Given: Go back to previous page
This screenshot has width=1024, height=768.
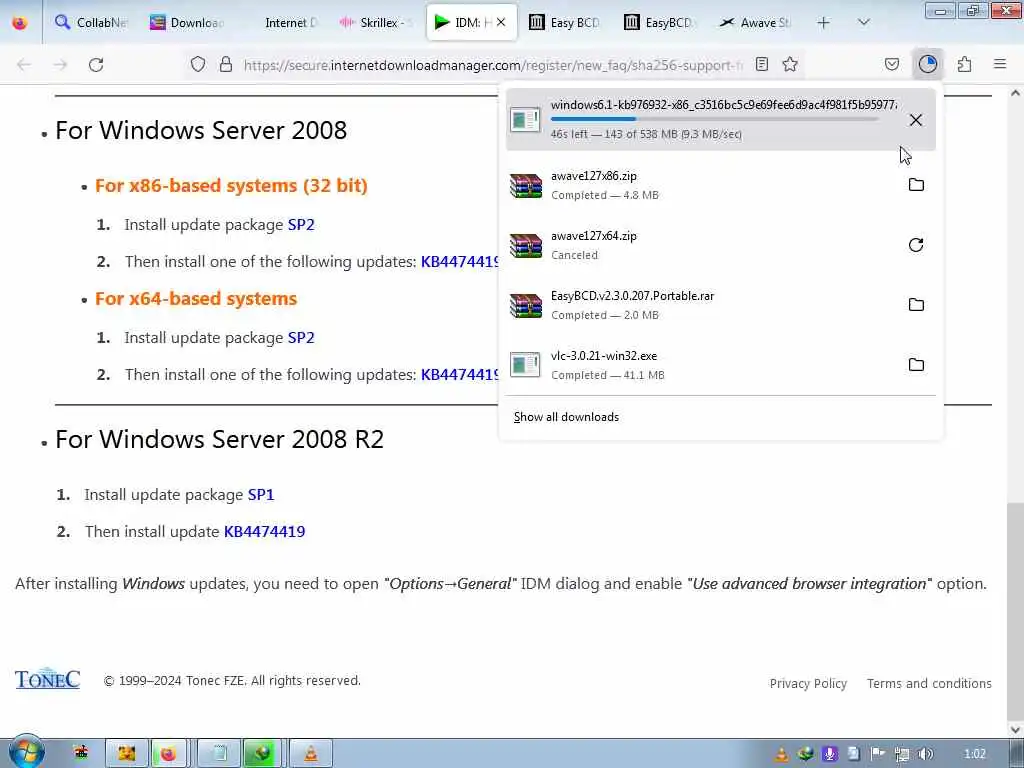Looking at the screenshot, I should point(24,65).
